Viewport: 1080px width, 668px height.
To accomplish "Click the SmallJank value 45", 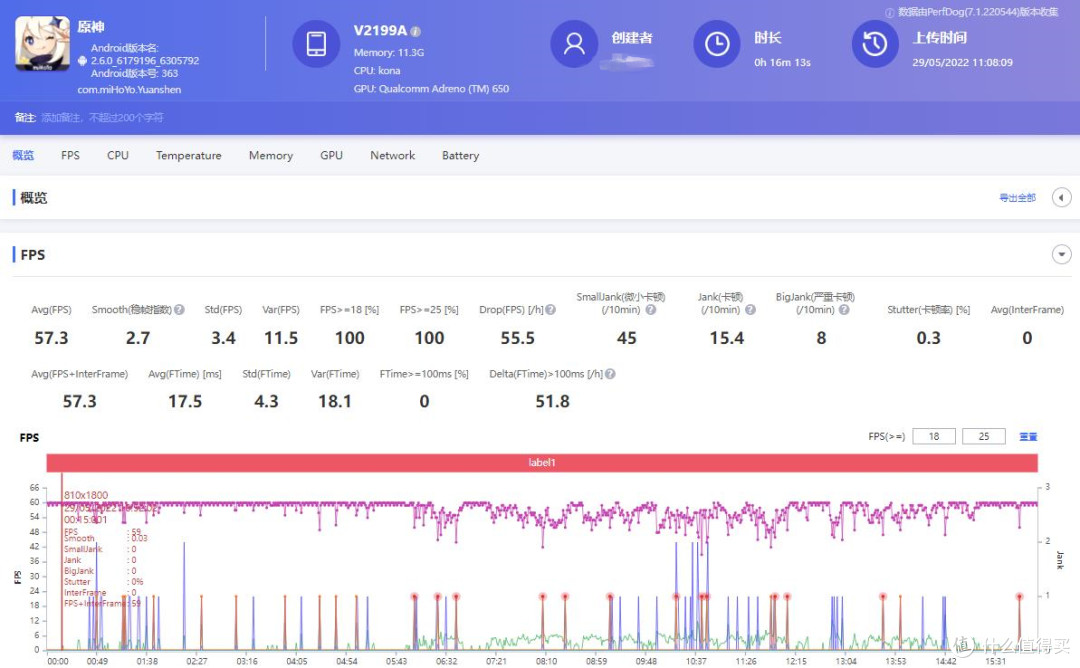I will coord(627,338).
